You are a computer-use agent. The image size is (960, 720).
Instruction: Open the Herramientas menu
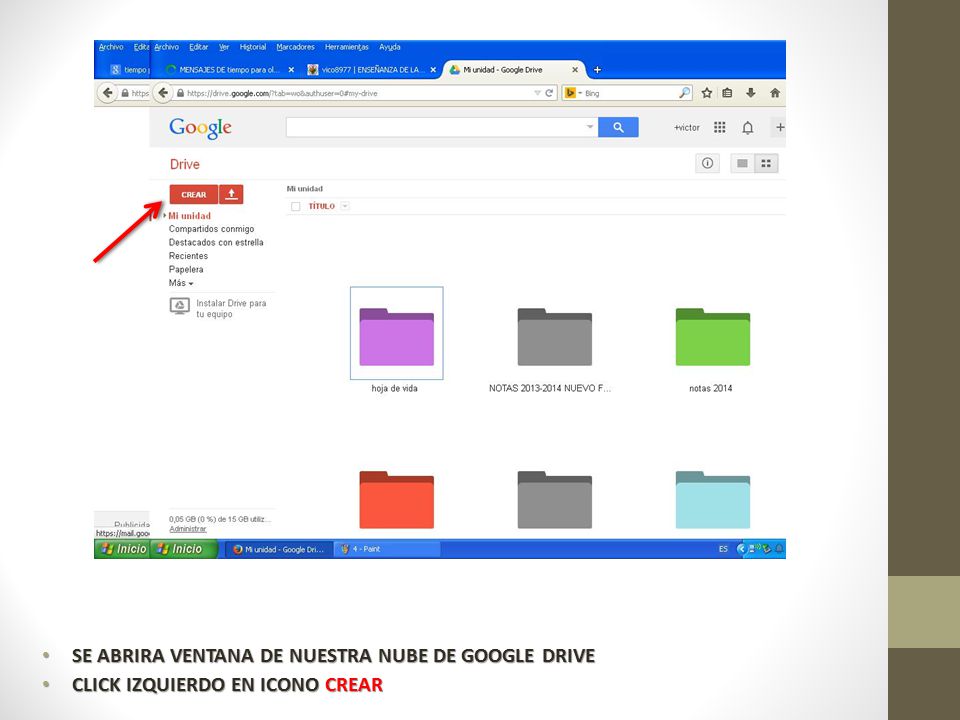point(347,47)
